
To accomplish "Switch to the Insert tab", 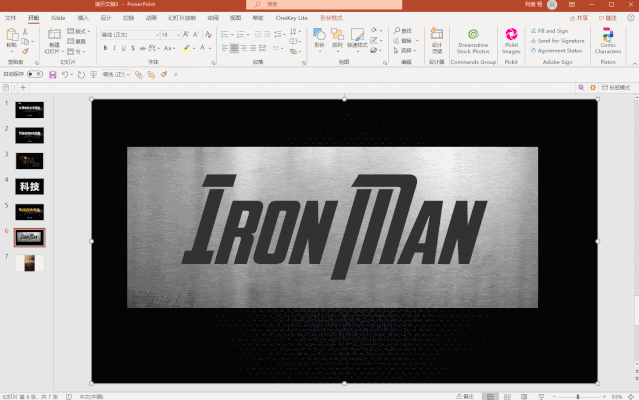I will (83, 18).
